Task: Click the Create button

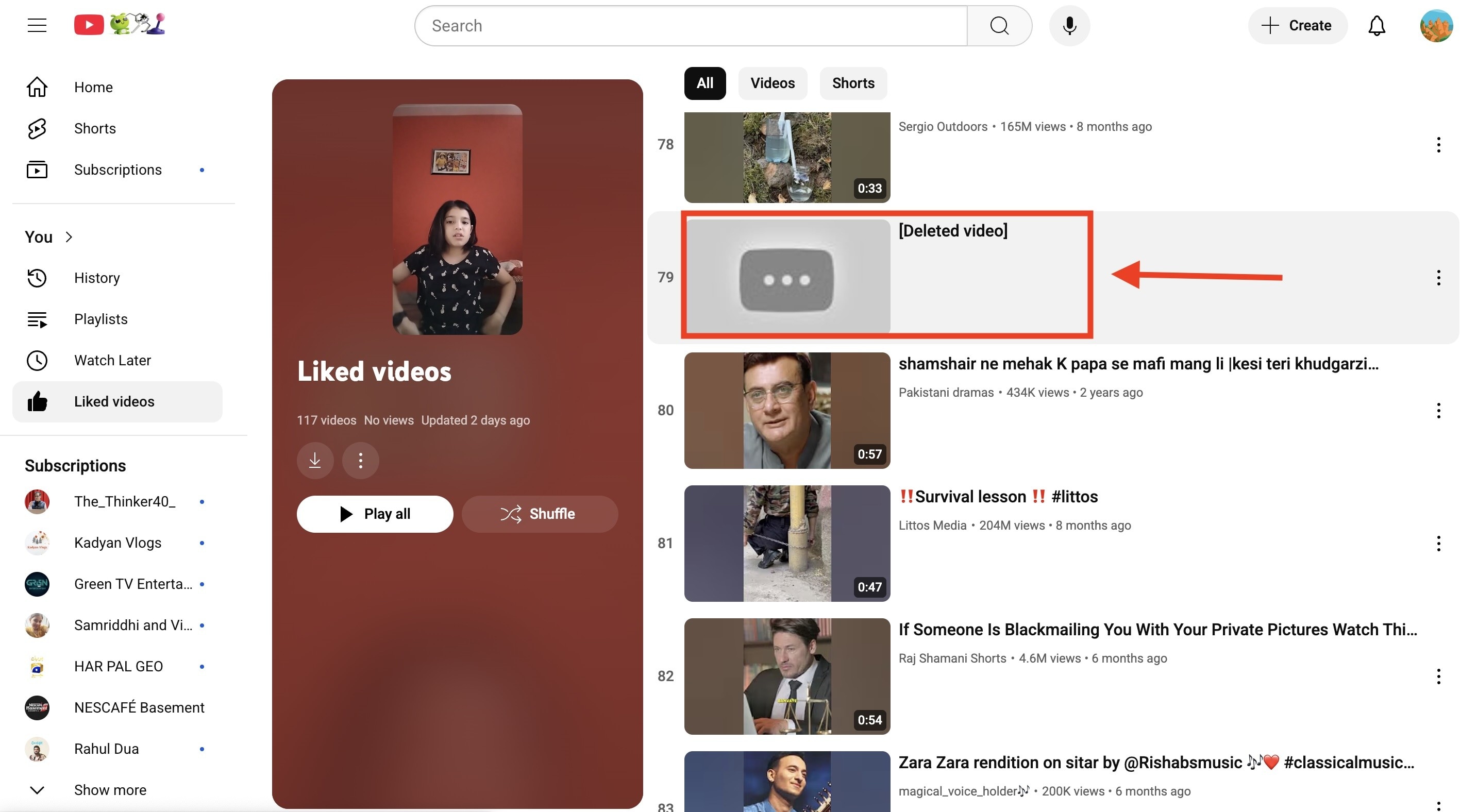Action: coord(1297,26)
